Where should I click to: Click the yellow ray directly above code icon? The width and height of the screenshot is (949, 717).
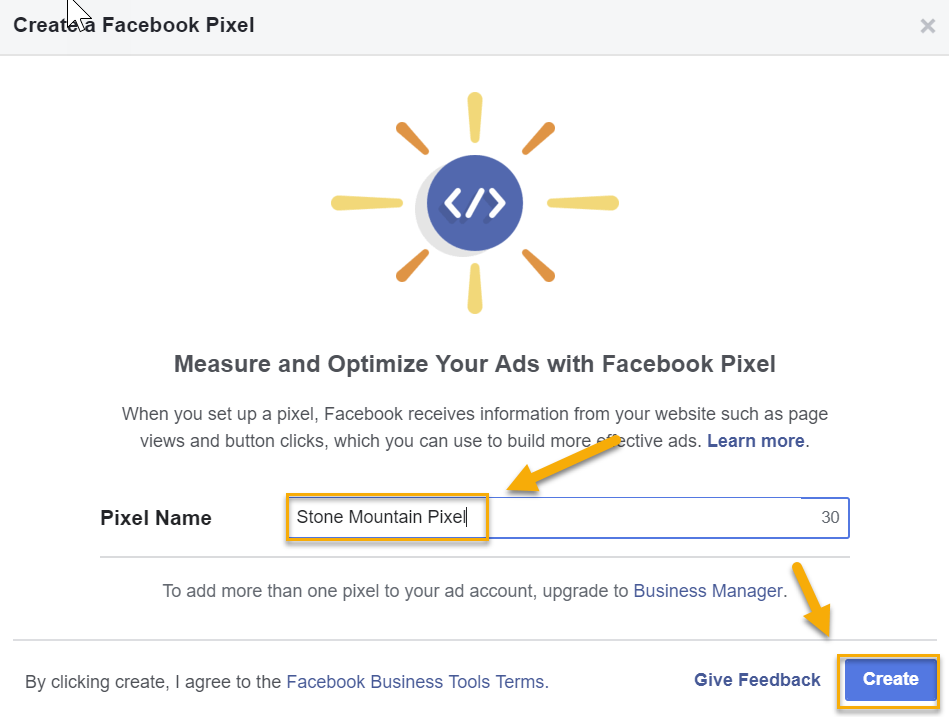click(475, 117)
